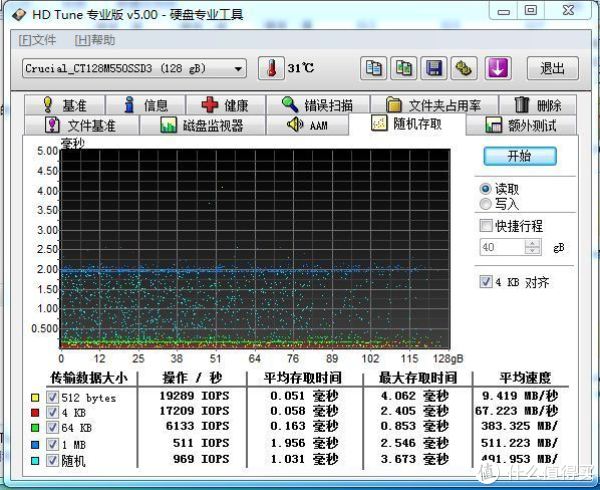
Task: Toggle the 1 MB checkbox
Action: 52,444
